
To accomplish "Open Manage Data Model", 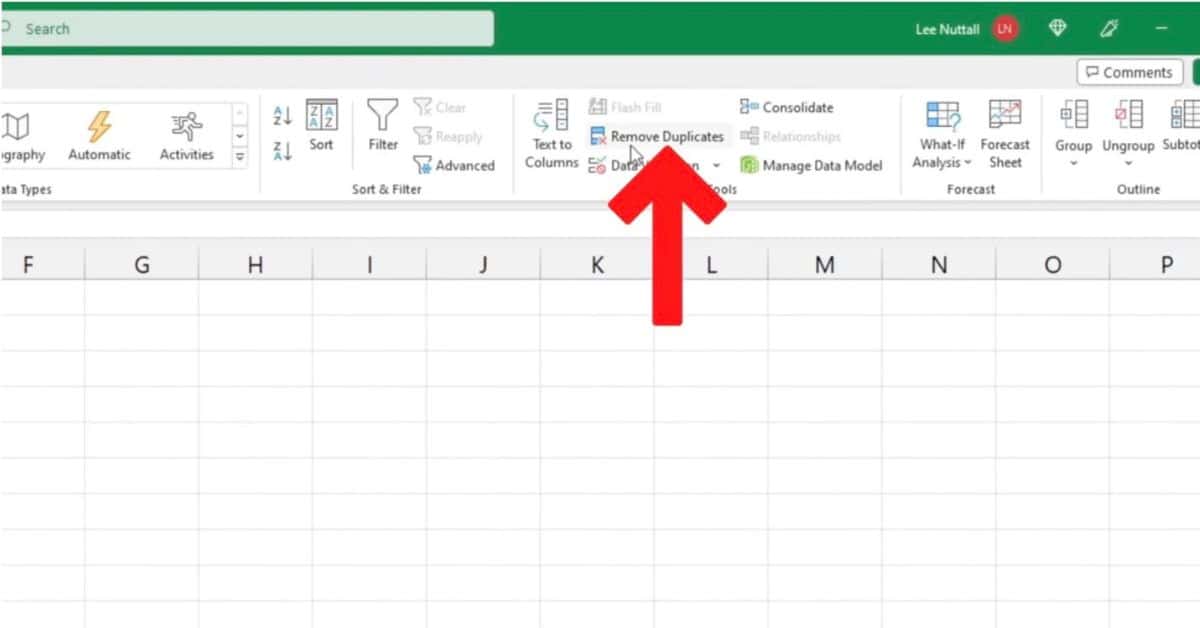I will tap(810, 165).
